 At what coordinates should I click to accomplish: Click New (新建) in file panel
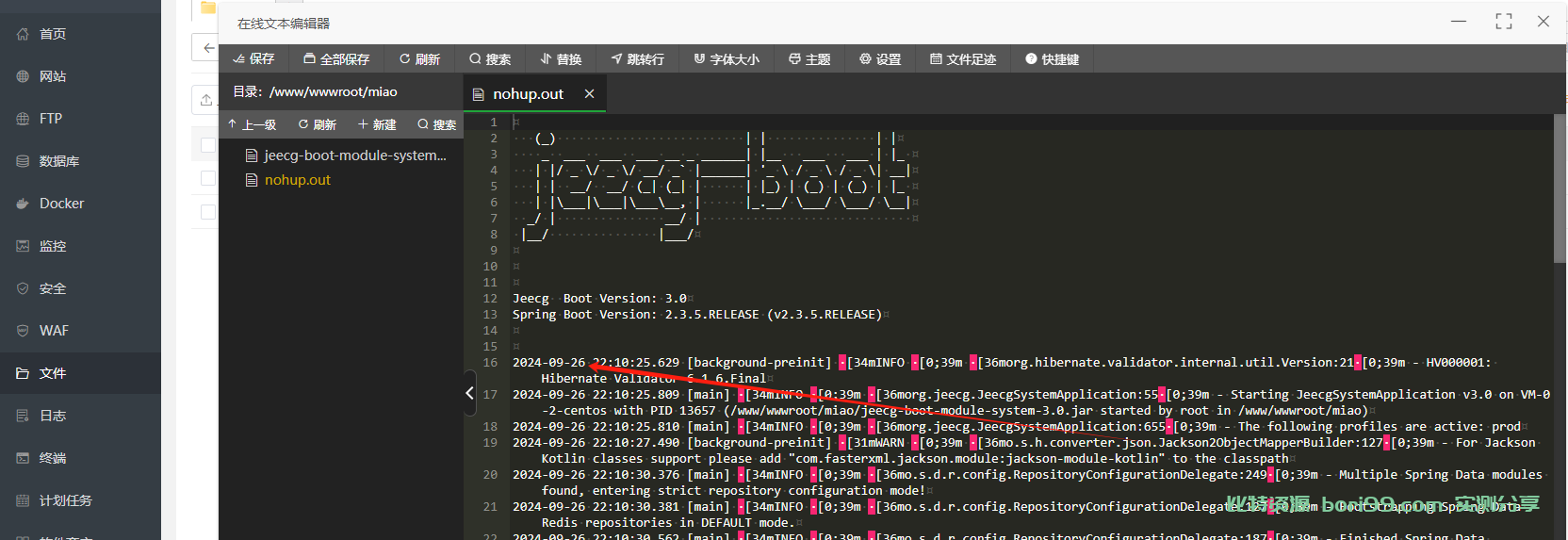(377, 124)
